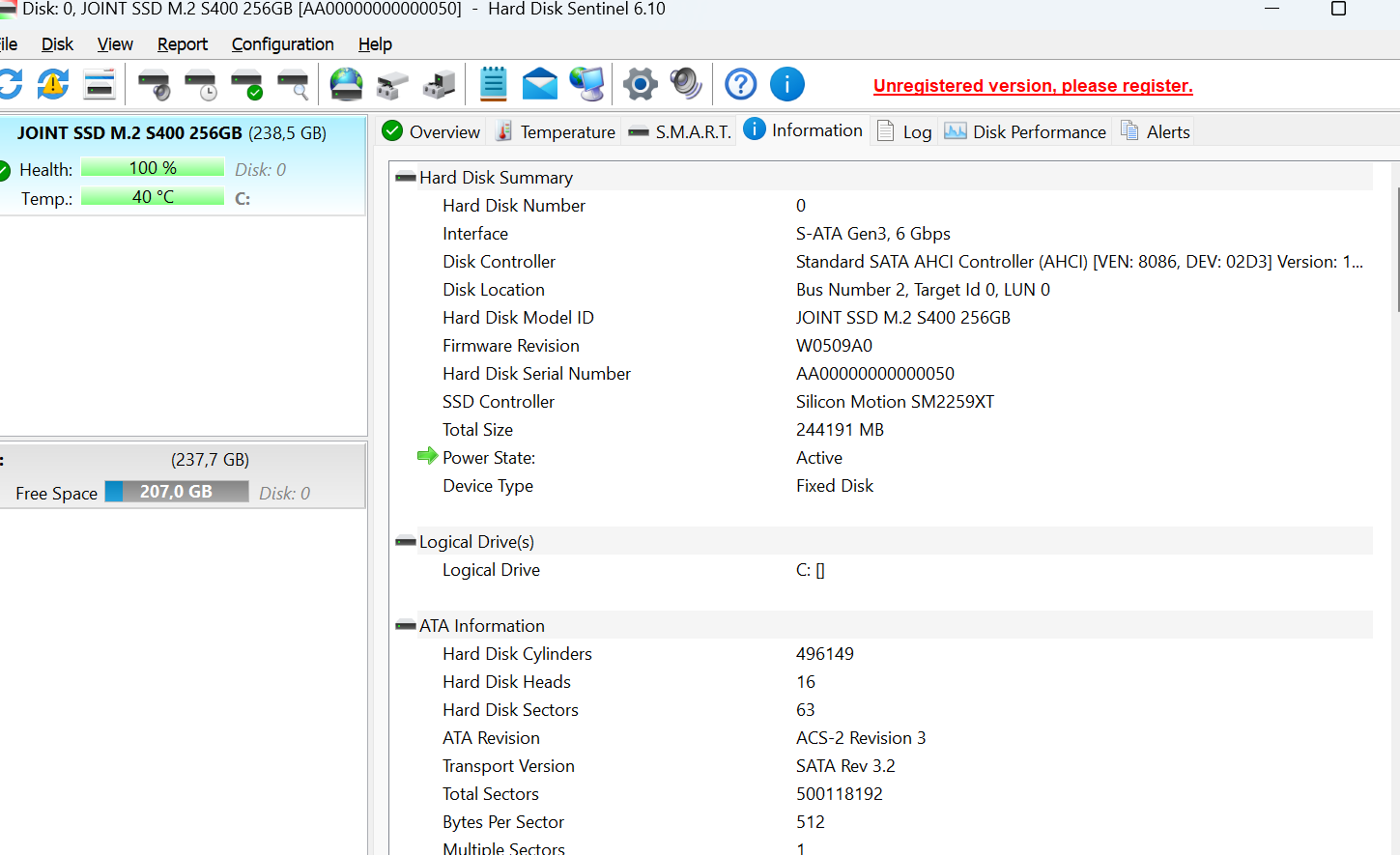The width and height of the screenshot is (1400, 855).
Task: Click the Unregistered version register link
Action: 1032,86
